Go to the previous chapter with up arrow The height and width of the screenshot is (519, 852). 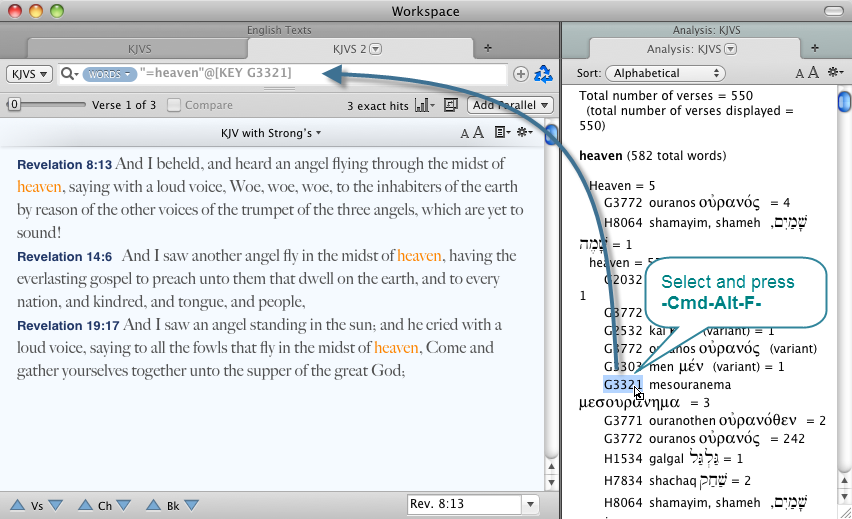[84, 505]
